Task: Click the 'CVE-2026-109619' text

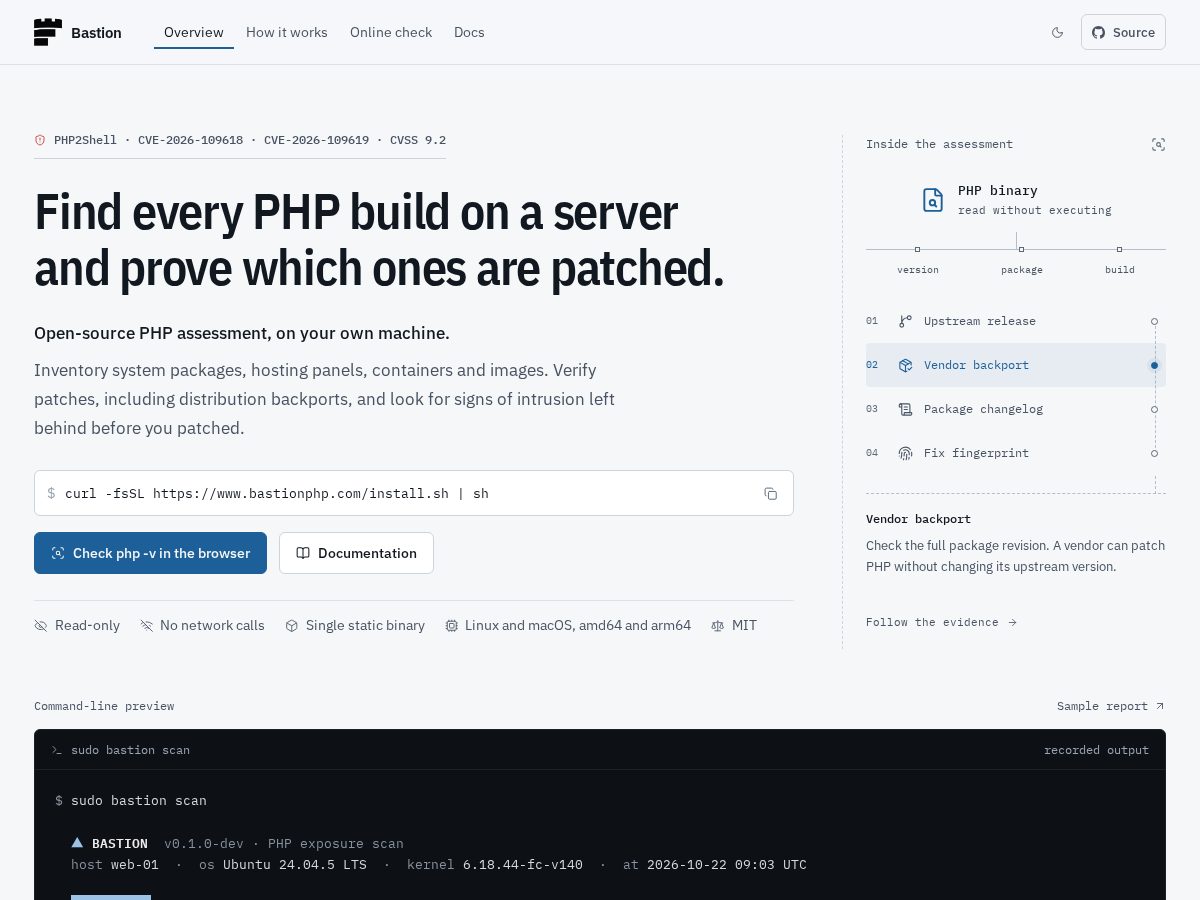Action: [x=316, y=140]
